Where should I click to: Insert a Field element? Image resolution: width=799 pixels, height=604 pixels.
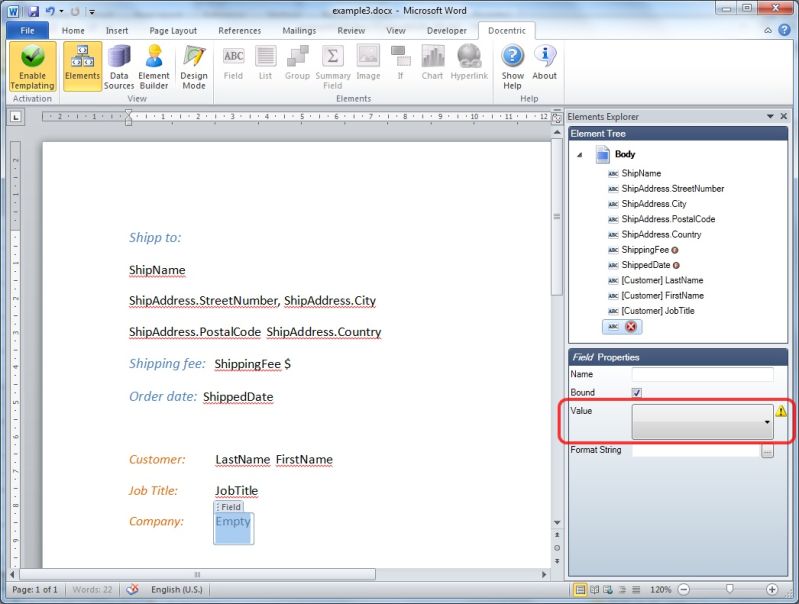pyautogui.click(x=233, y=63)
